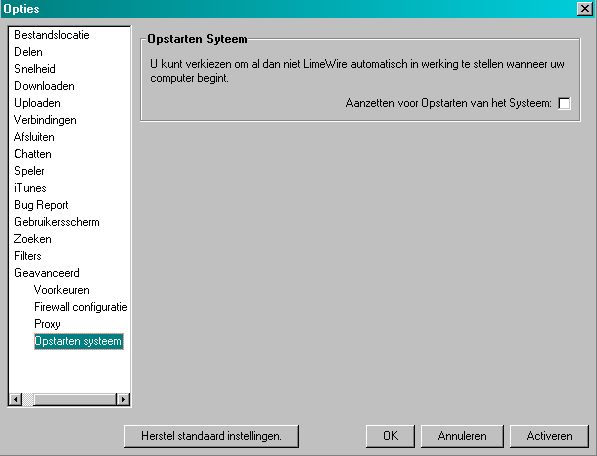The width and height of the screenshot is (597, 456).
Task: Open the Bug Report category
Action: click(x=41, y=205)
